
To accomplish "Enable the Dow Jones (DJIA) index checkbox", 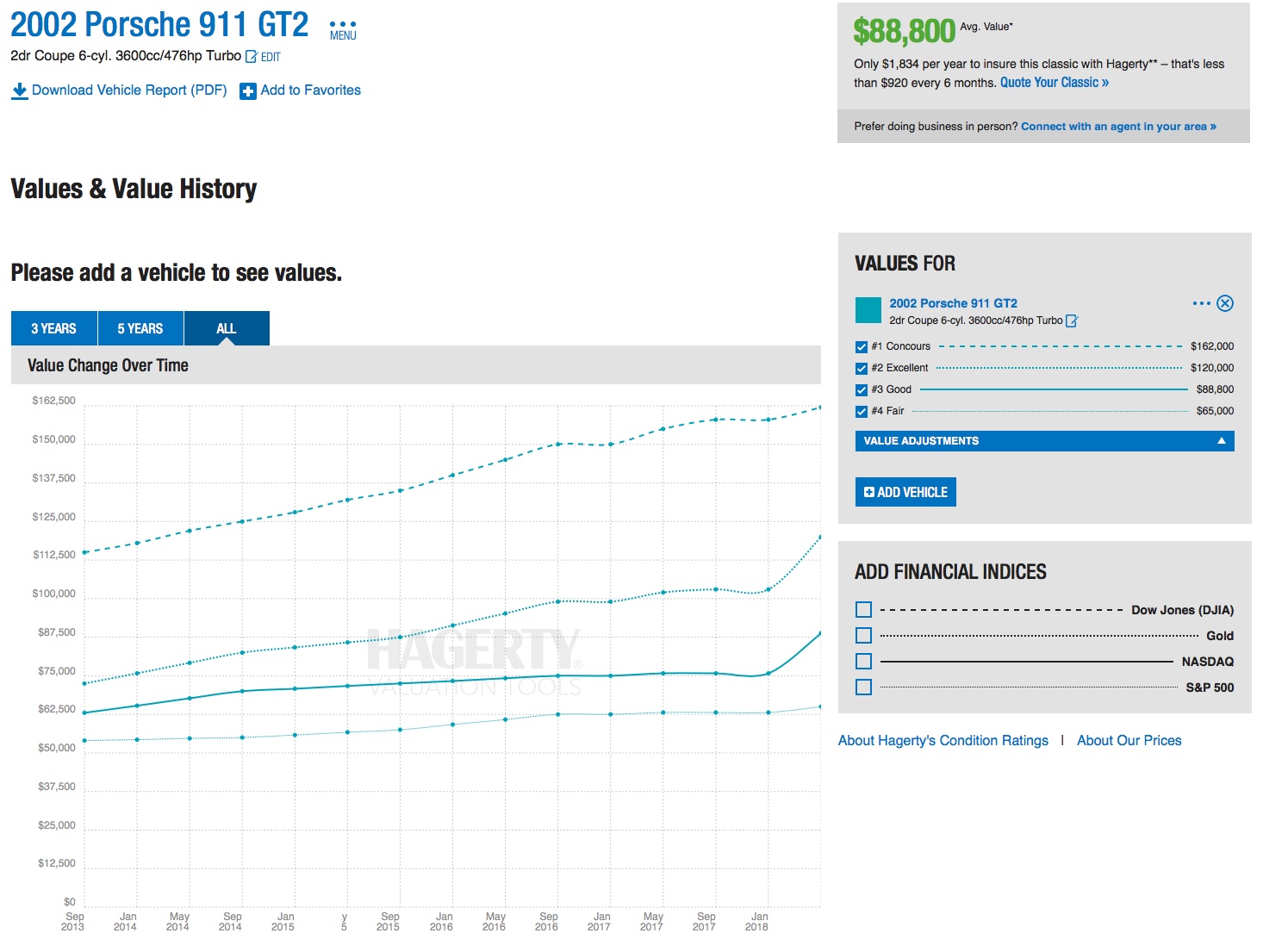I will tap(863, 610).
